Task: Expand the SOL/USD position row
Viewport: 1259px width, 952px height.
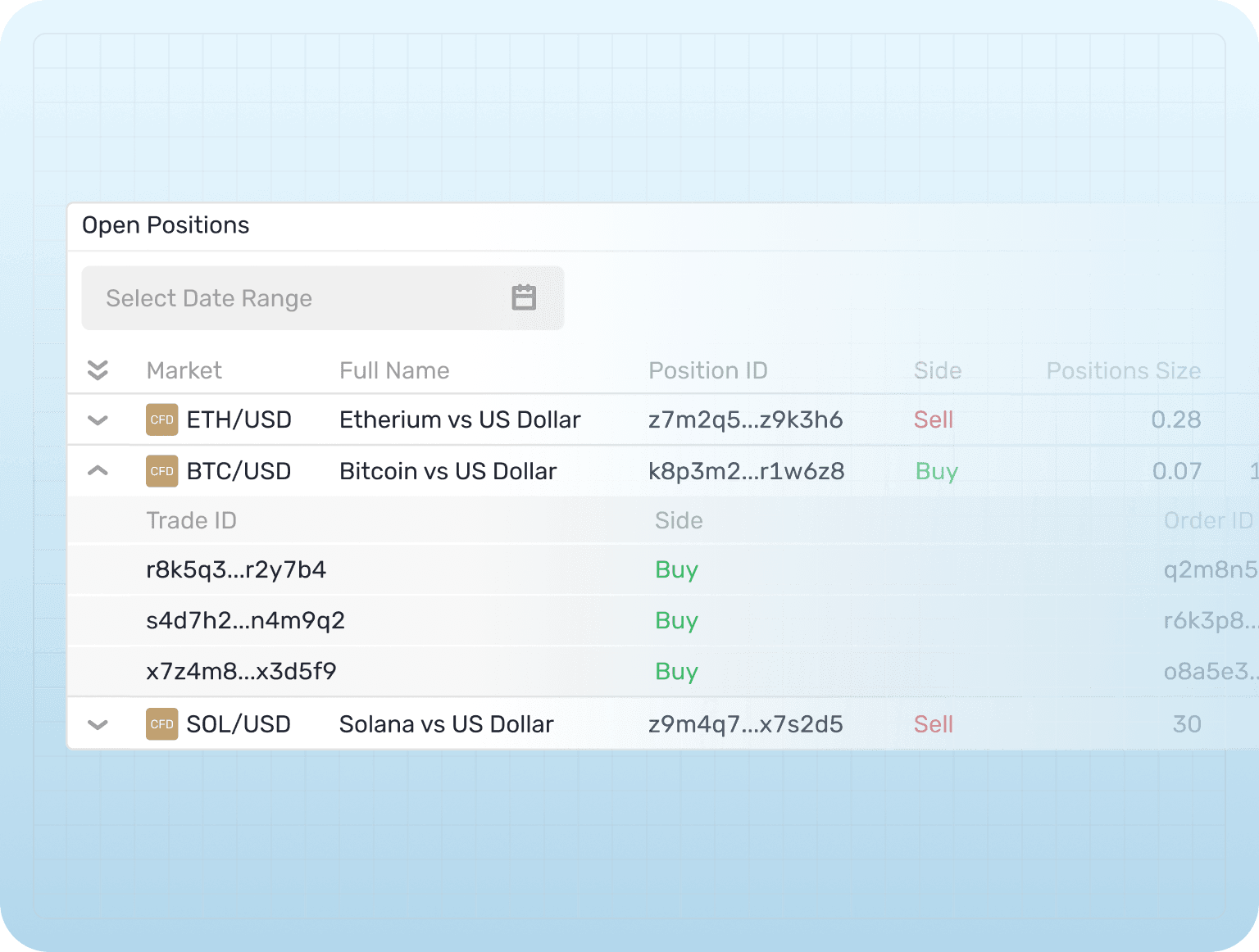Action: point(98,725)
